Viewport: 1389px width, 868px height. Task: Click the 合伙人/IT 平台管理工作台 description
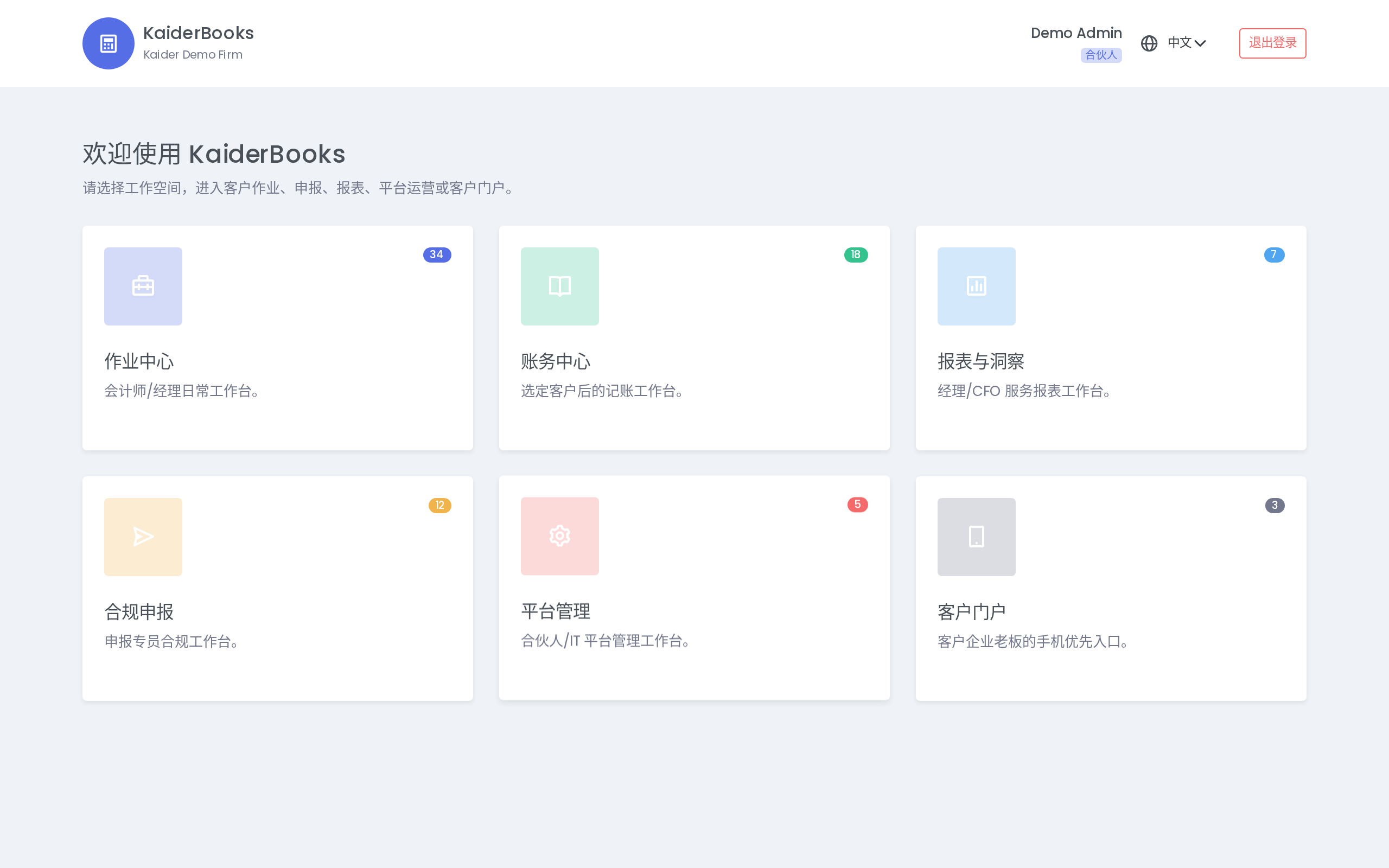click(x=606, y=641)
